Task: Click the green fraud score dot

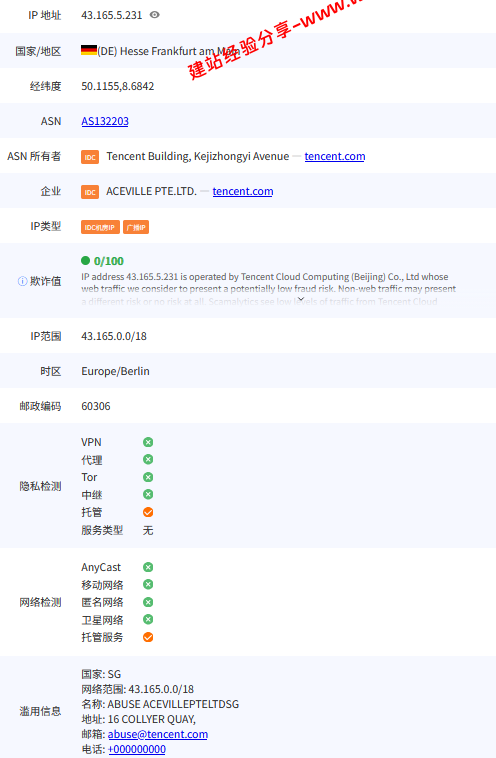Action: [86, 261]
